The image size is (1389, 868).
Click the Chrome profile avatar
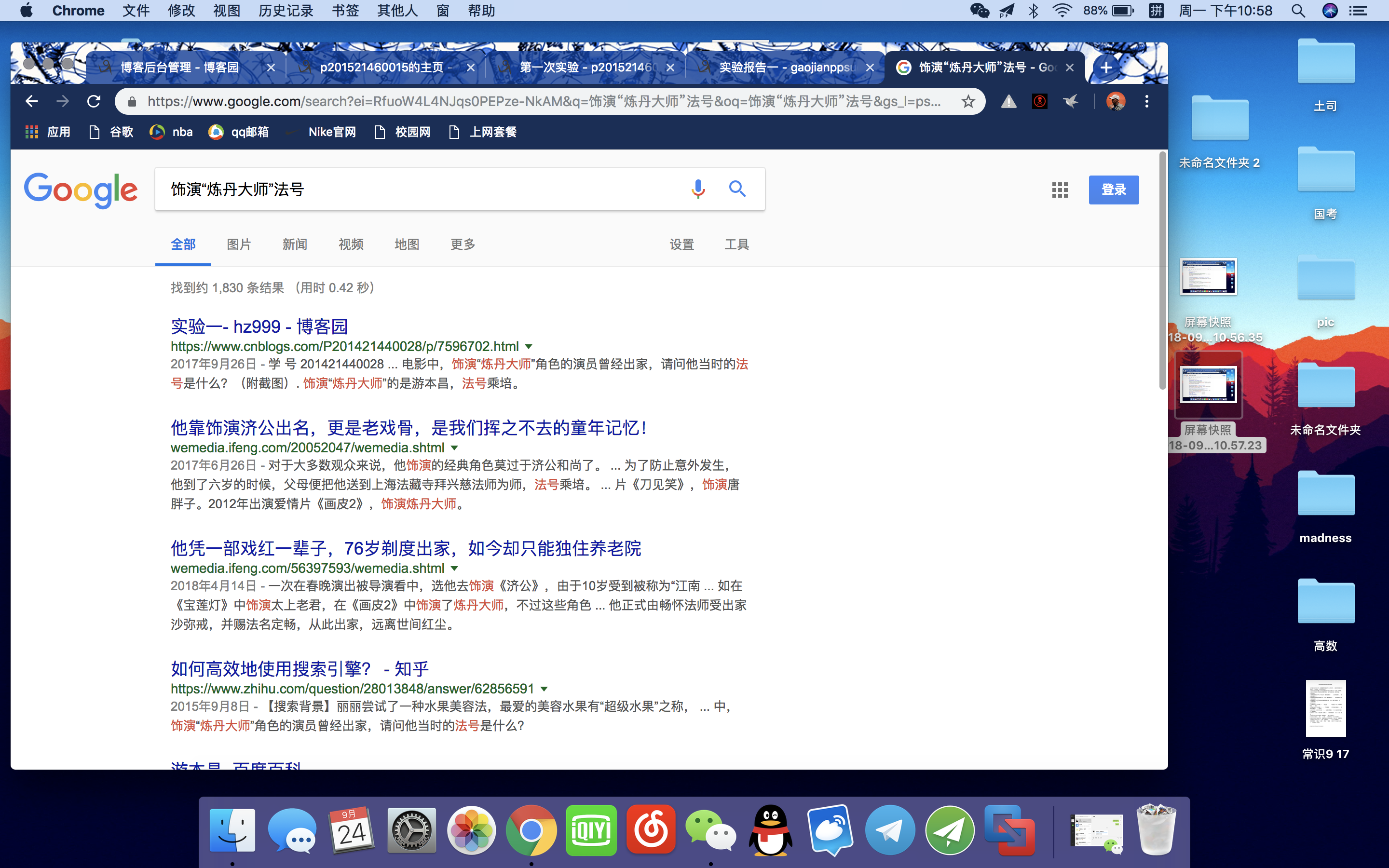1115,102
